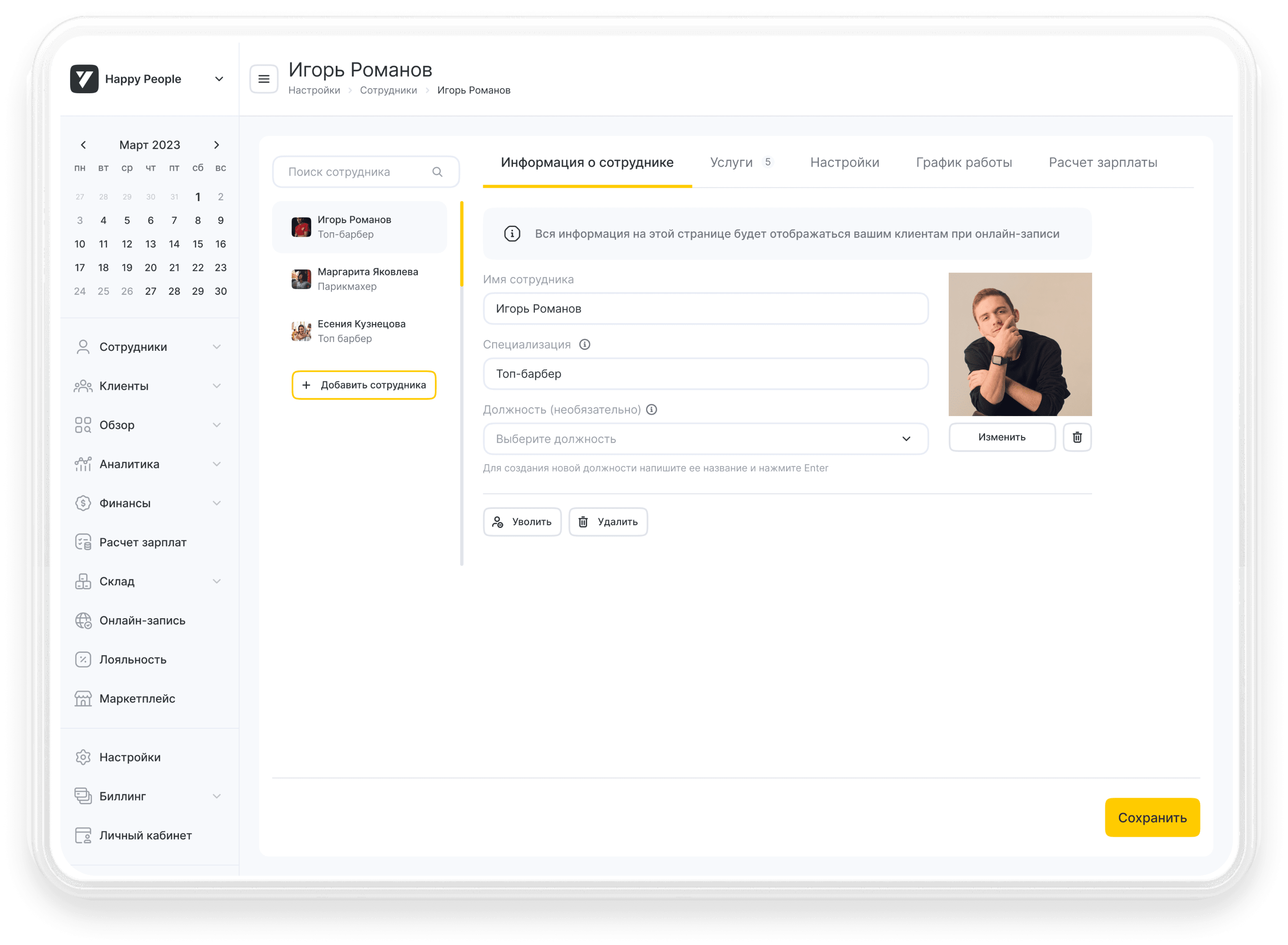Click the Сохранить button
1288x945 pixels.
click(x=1152, y=818)
